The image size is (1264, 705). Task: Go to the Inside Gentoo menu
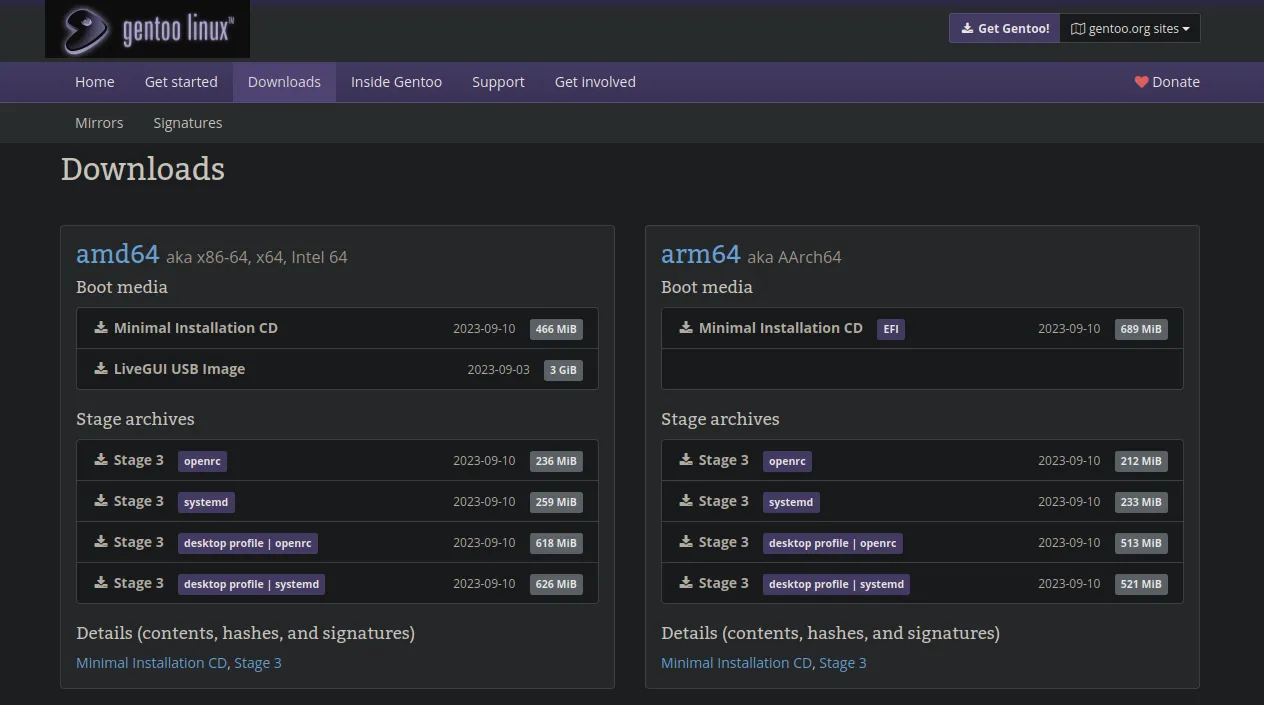pyautogui.click(x=396, y=82)
